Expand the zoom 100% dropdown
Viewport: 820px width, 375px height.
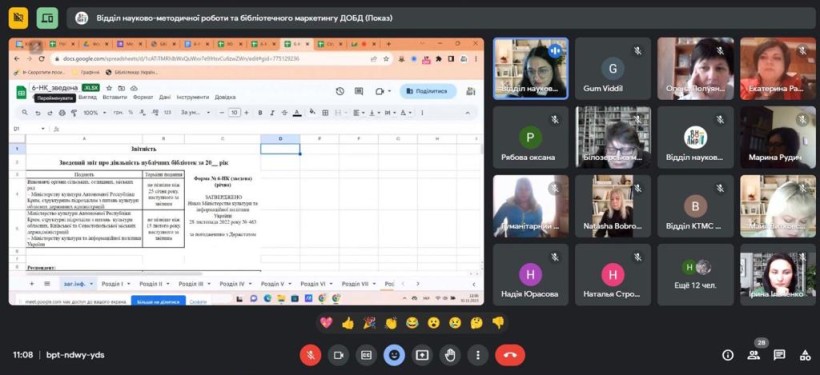tap(104, 112)
